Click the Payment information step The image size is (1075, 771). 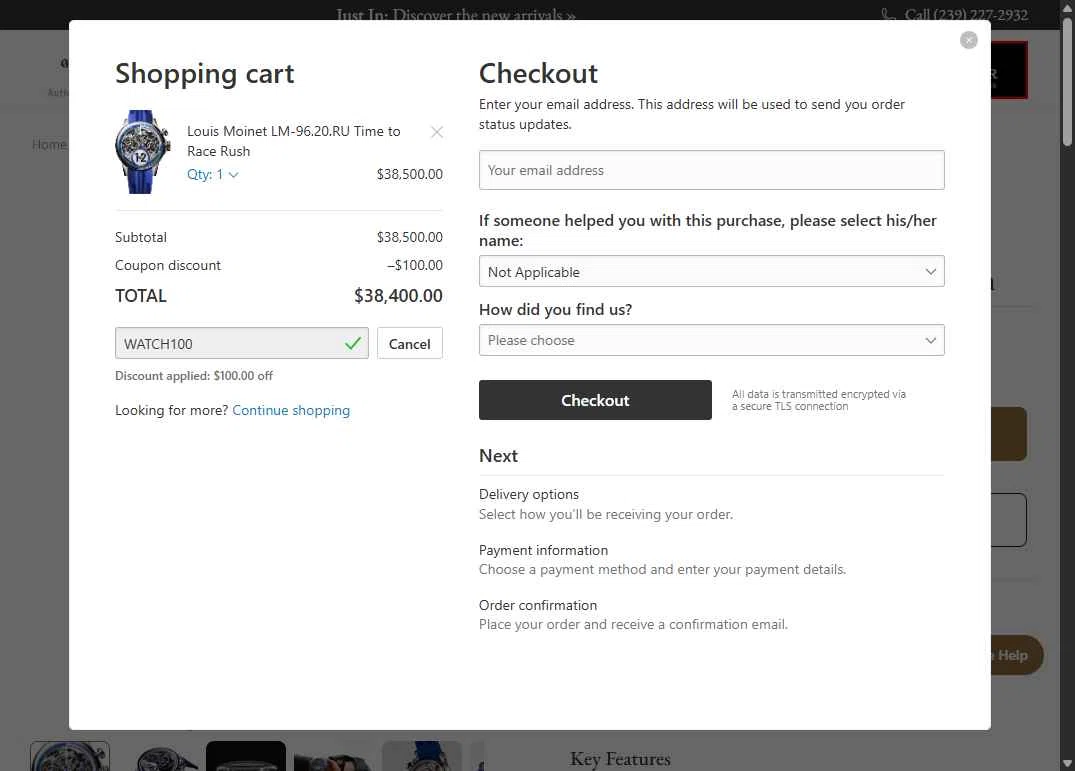543,550
